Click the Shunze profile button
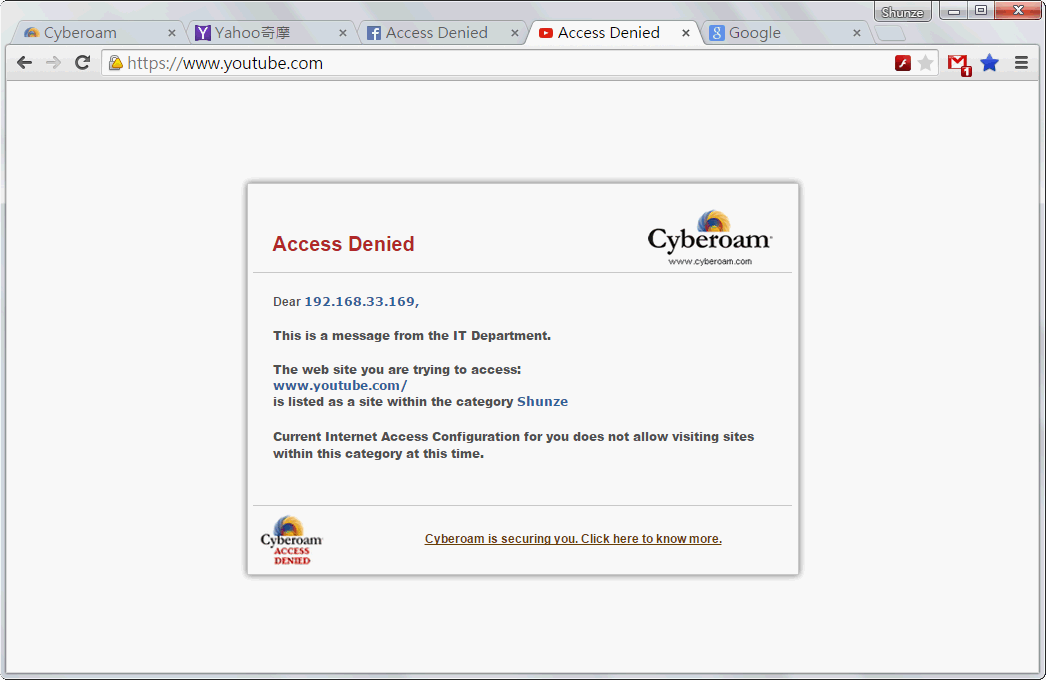Viewport: 1046px width, 680px height. (903, 12)
